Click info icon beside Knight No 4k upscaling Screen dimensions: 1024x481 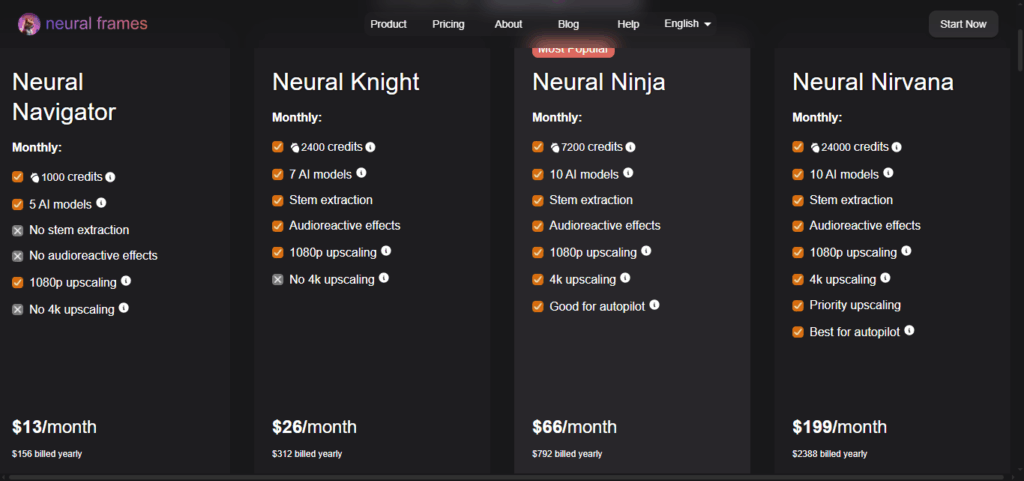tap(383, 278)
